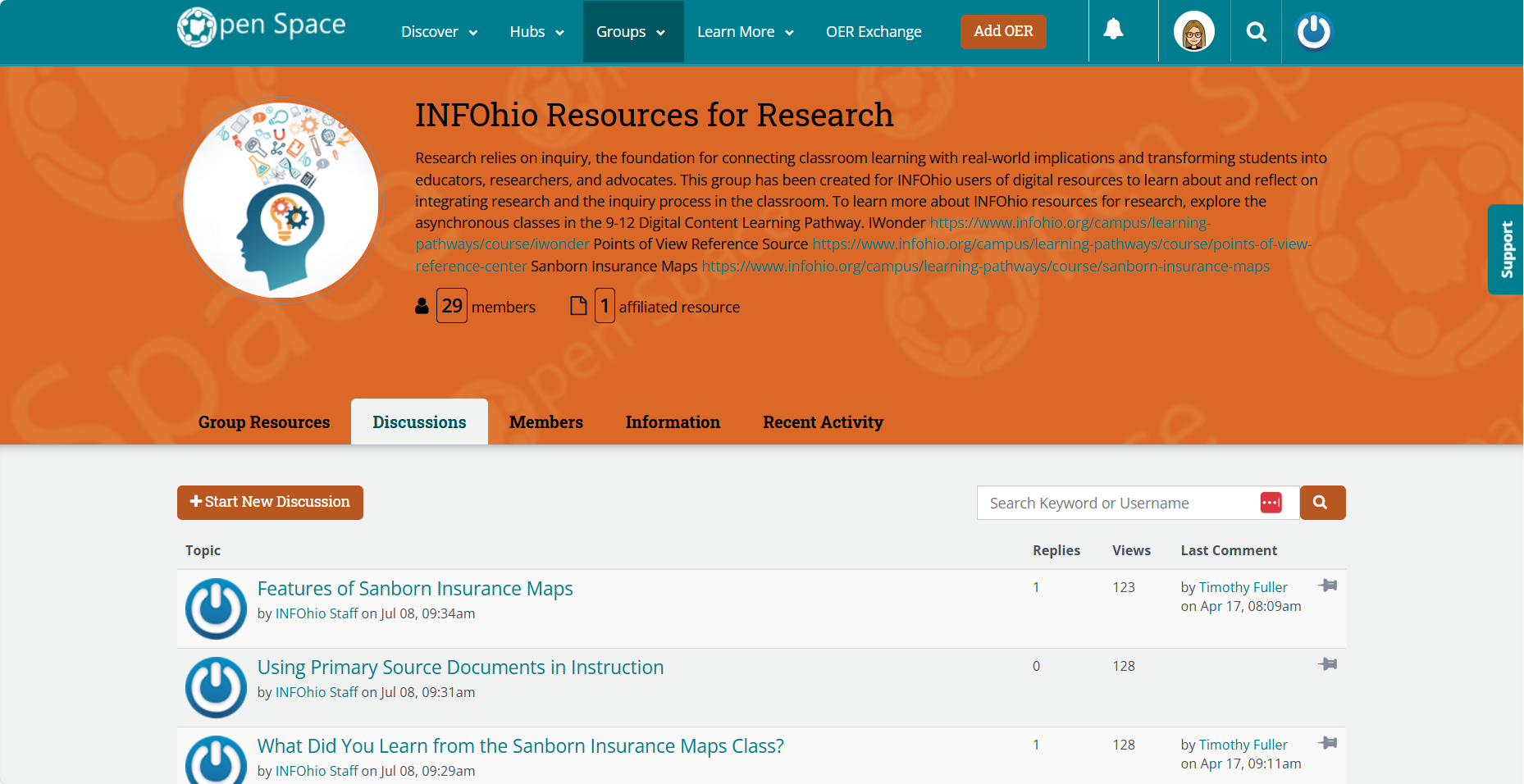Click the group avatar head image

(281, 201)
